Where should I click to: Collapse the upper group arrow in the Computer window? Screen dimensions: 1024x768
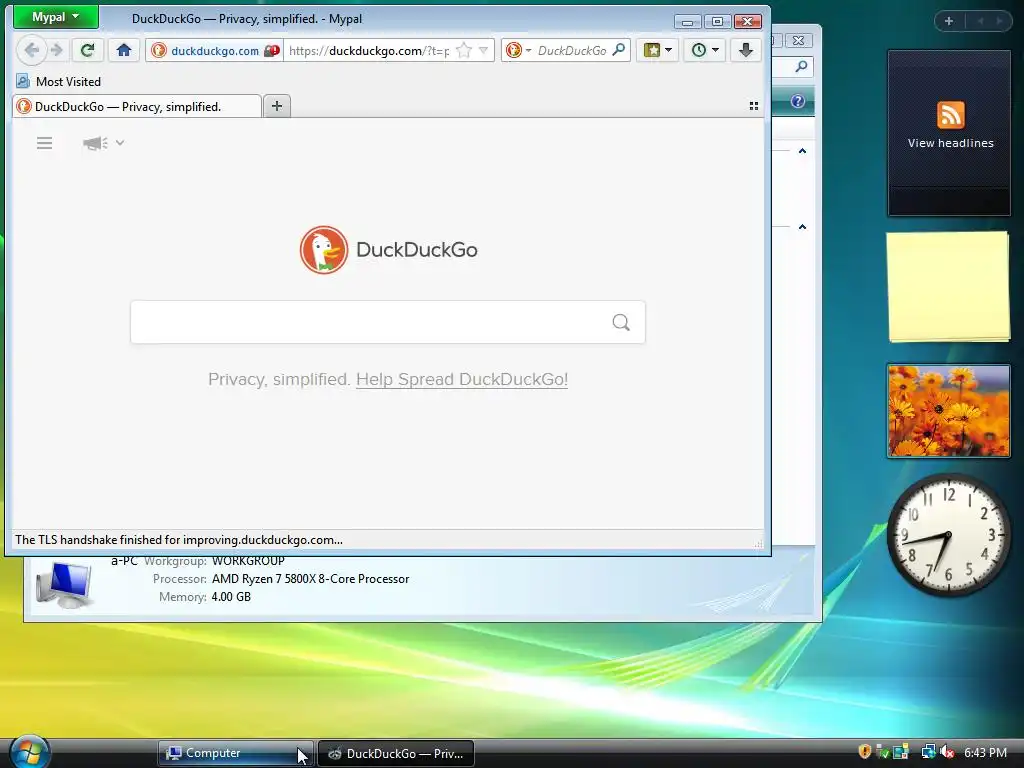[x=803, y=151]
